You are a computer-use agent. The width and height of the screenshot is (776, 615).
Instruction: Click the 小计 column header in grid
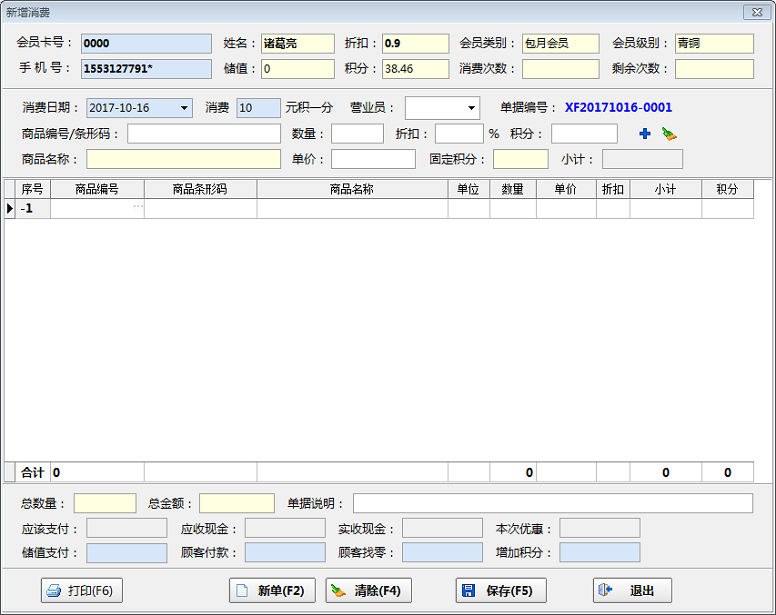[x=665, y=189]
